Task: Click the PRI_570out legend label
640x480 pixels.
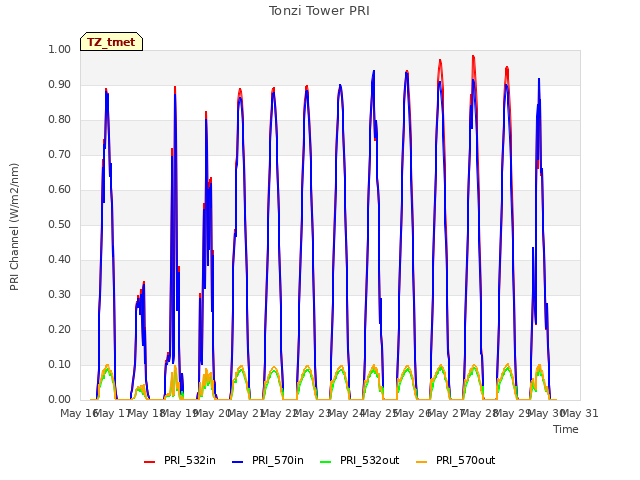Action: (x=465, y=460)
